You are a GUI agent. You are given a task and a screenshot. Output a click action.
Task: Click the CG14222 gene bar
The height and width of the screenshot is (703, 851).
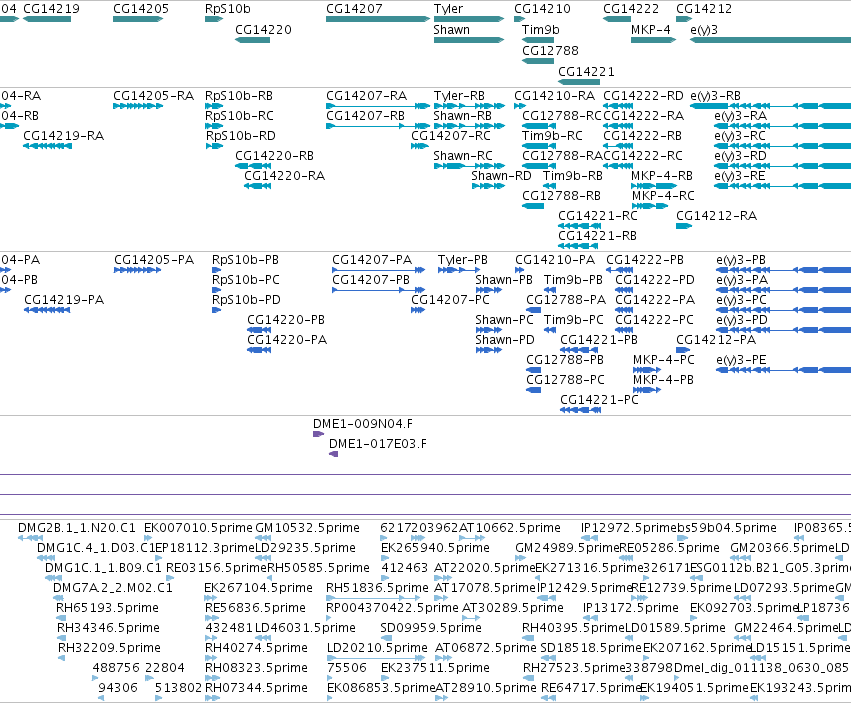click(x=617, y=19)
